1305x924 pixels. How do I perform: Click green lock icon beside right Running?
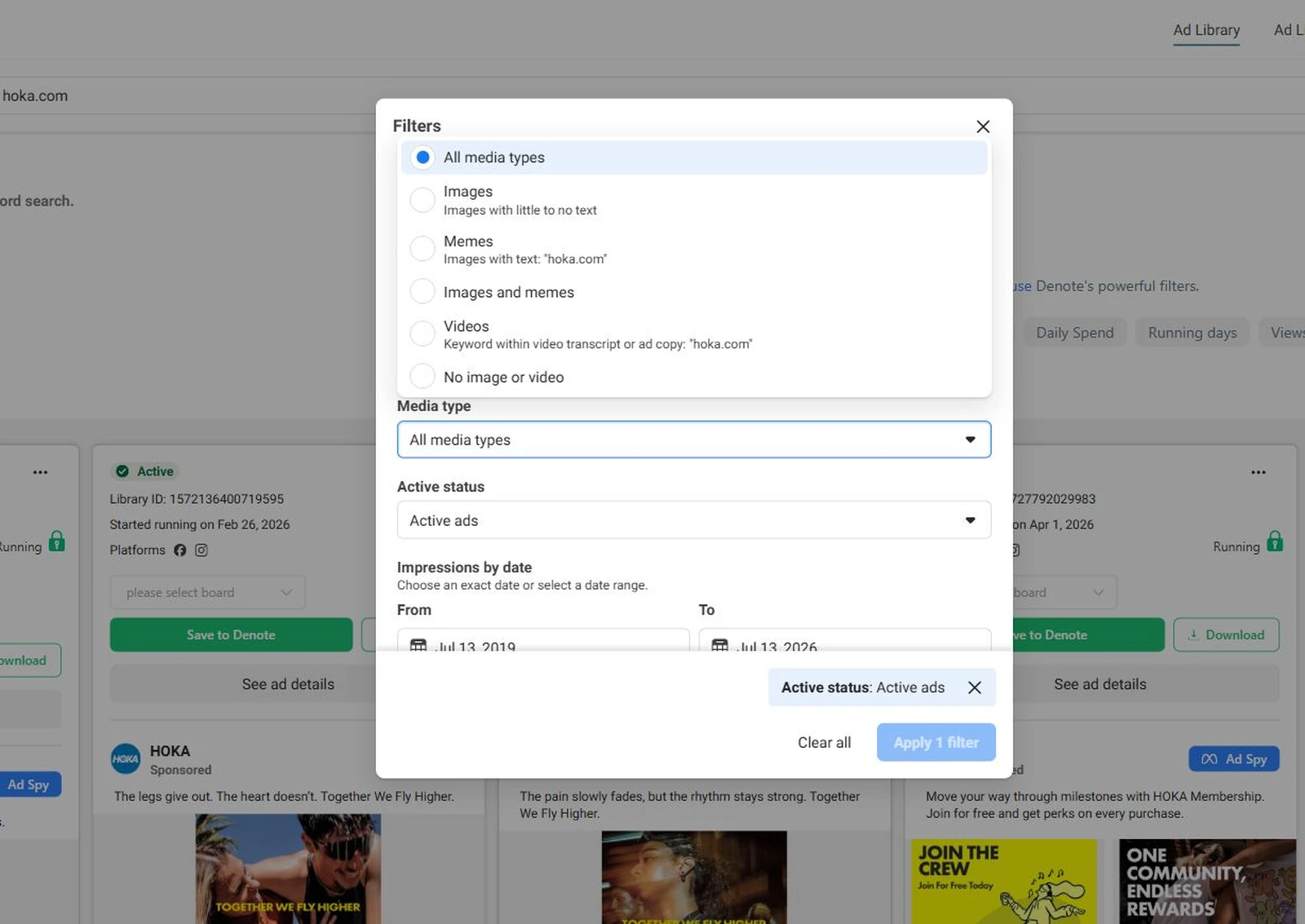pyautogui.click(x=1275, y=542)
